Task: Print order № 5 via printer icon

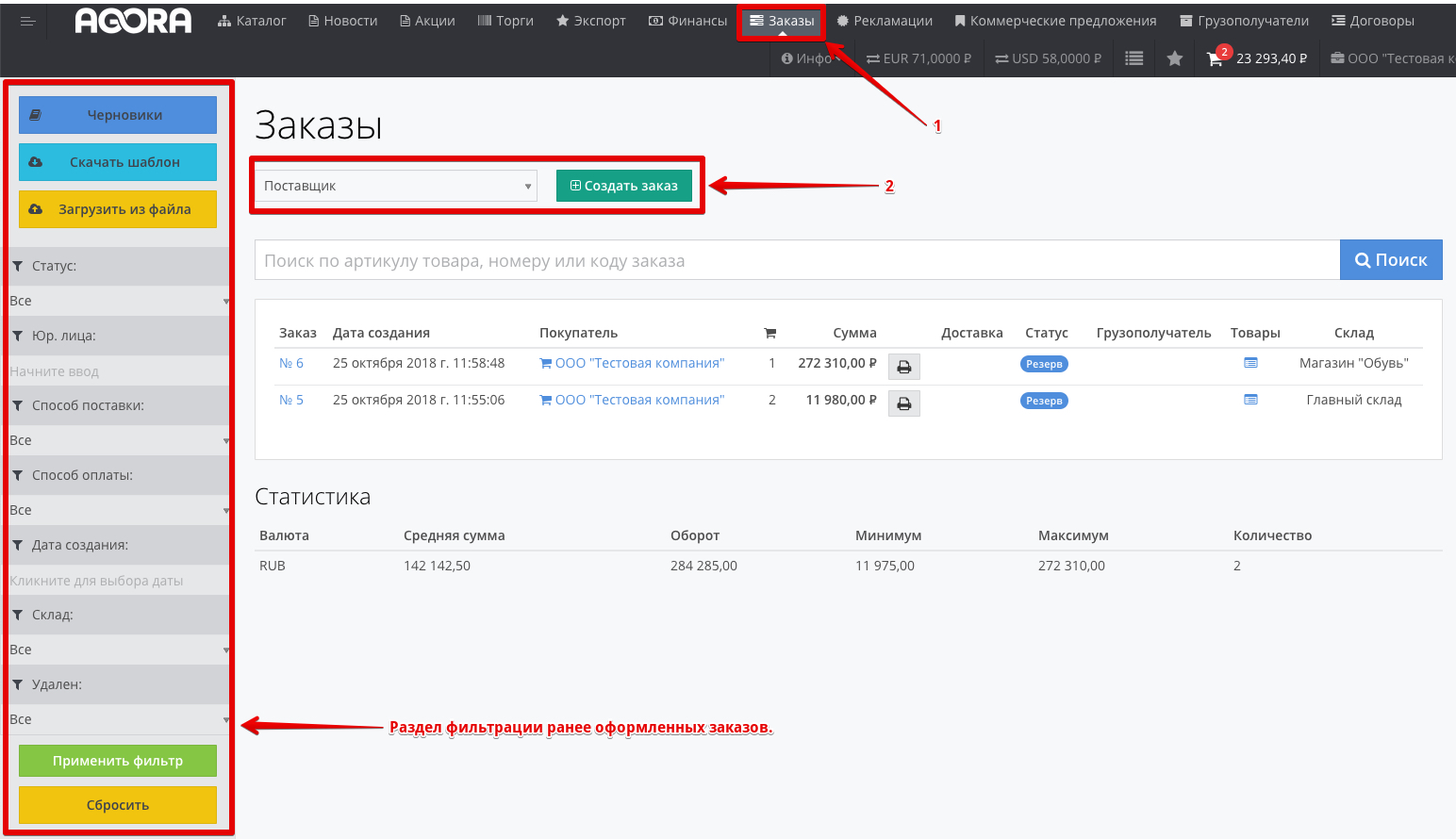Action: coord(903,403)
